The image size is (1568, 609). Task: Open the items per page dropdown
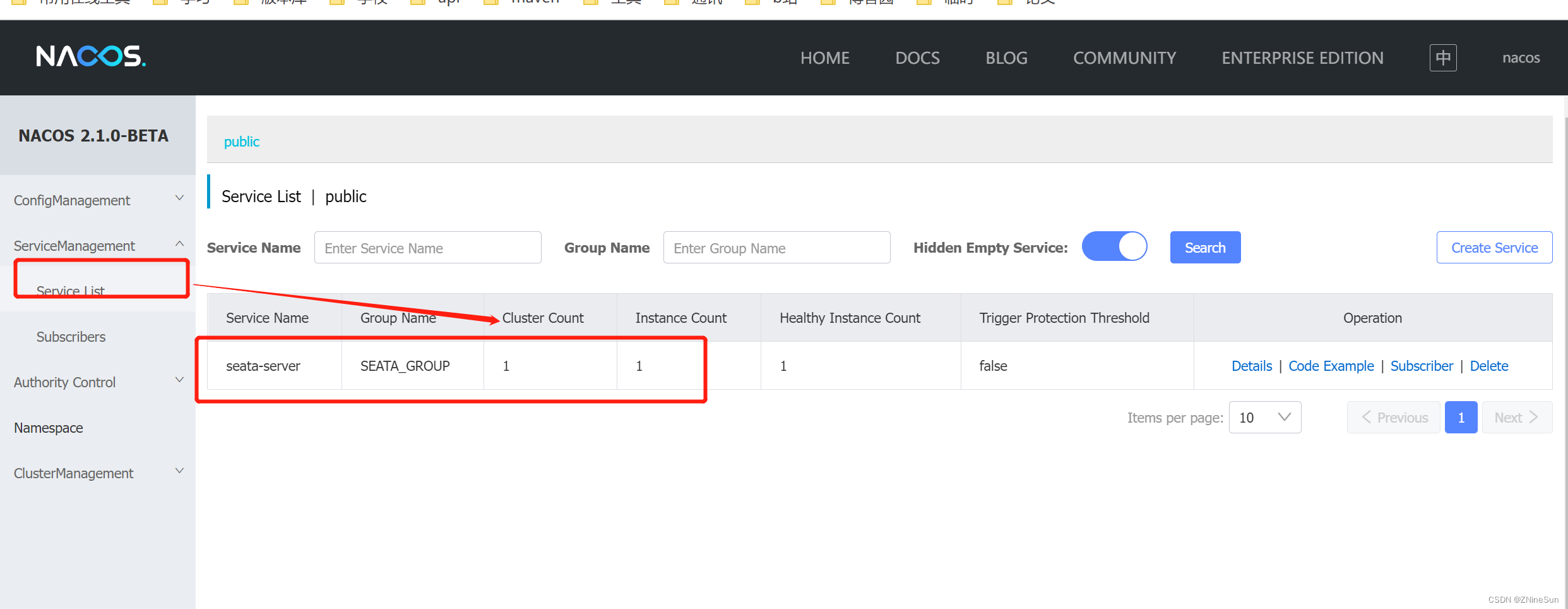[1265, 418]
